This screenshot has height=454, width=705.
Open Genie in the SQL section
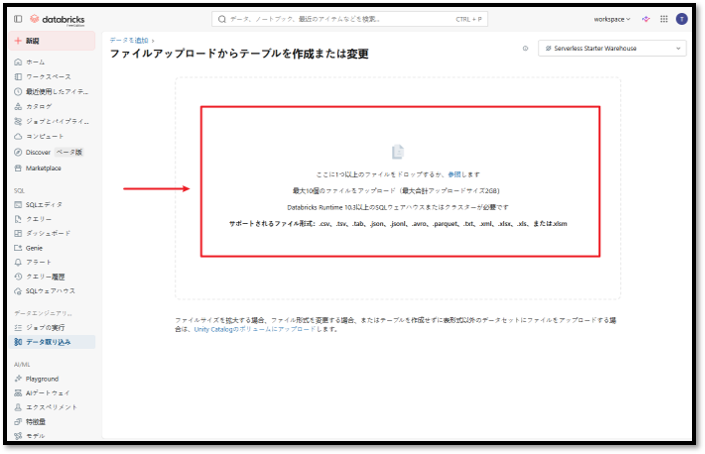click(35, 247)
